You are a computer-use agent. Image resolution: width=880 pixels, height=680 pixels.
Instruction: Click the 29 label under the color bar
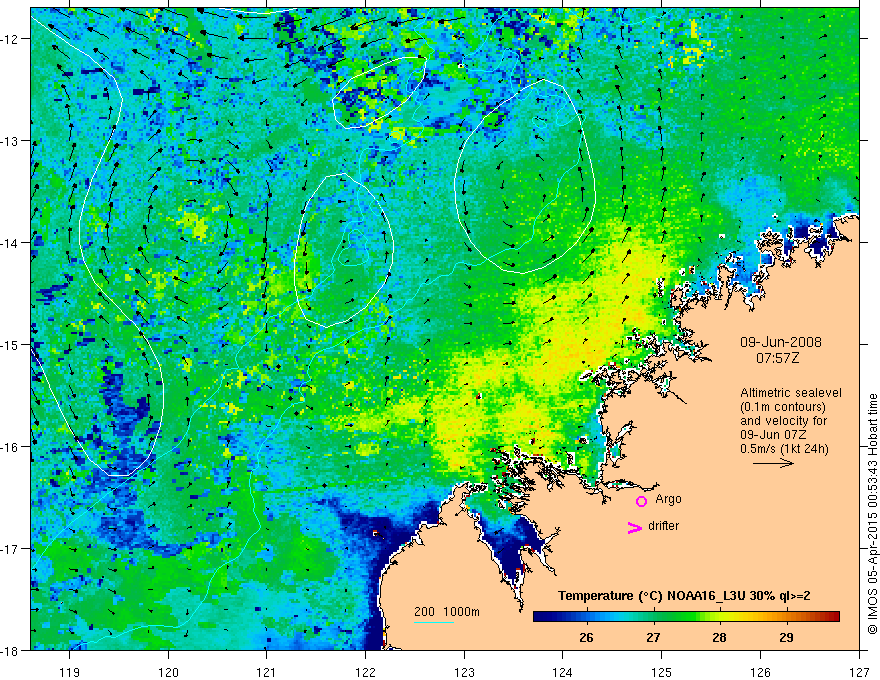pyautogui.click(x=786, y=637)
